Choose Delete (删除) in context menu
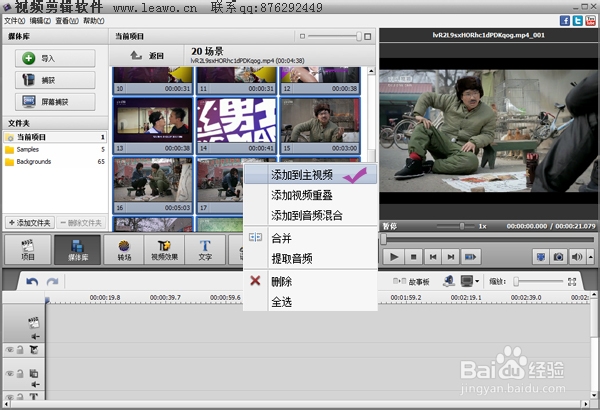Image resolution: width=600 pixels, height=410 pixels. (x=310, y=281)
